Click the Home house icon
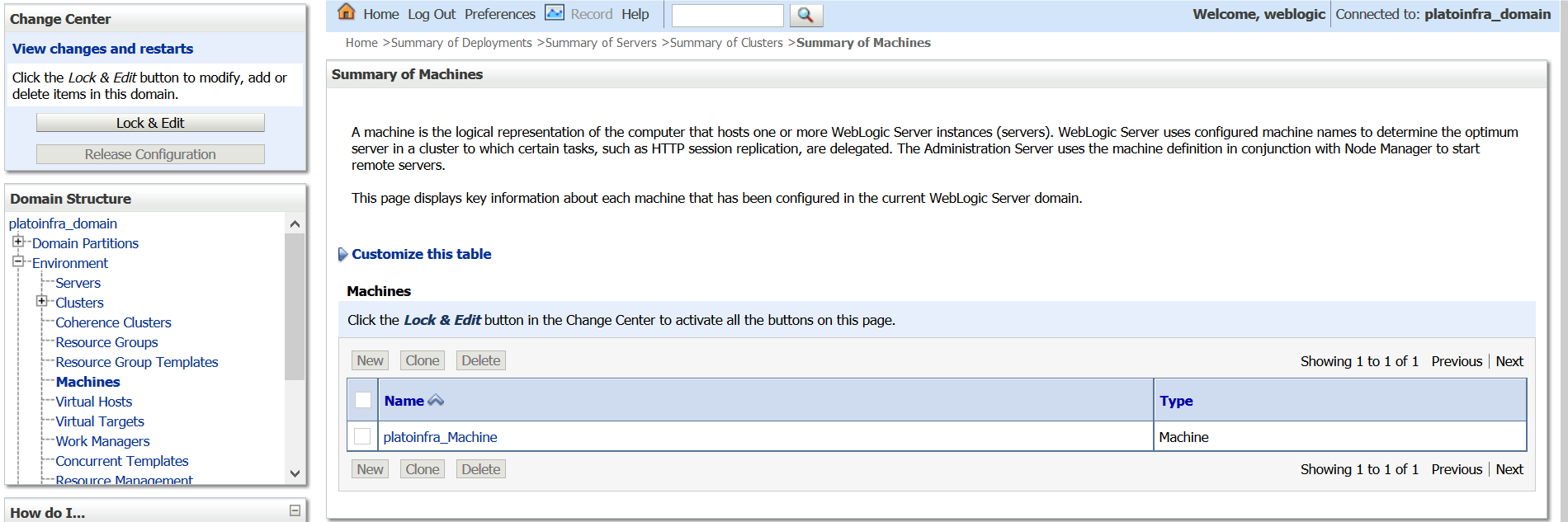The image size is (1568, 522). 347,12
